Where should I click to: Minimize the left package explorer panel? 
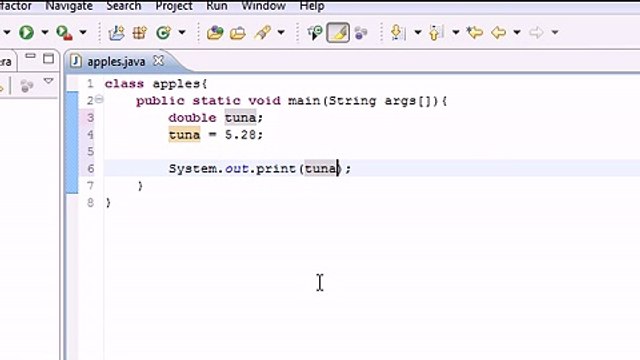click(30, 56)
